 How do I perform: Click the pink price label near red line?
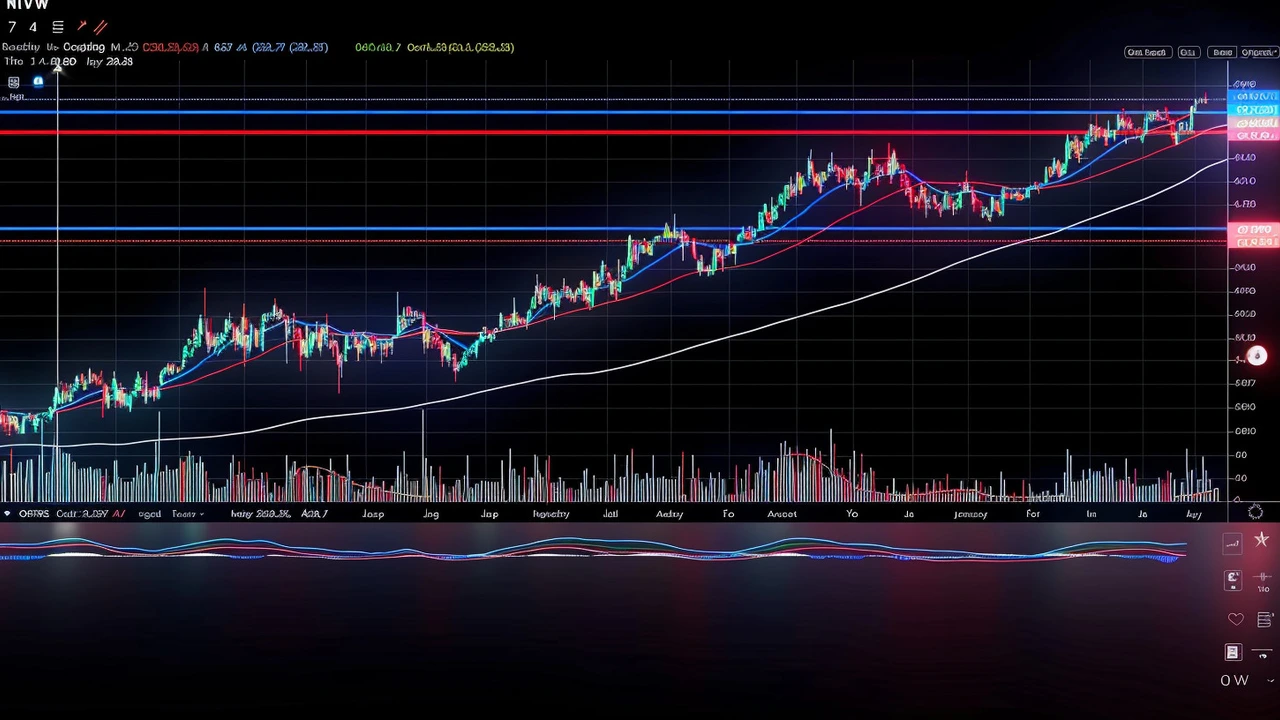1255,134
